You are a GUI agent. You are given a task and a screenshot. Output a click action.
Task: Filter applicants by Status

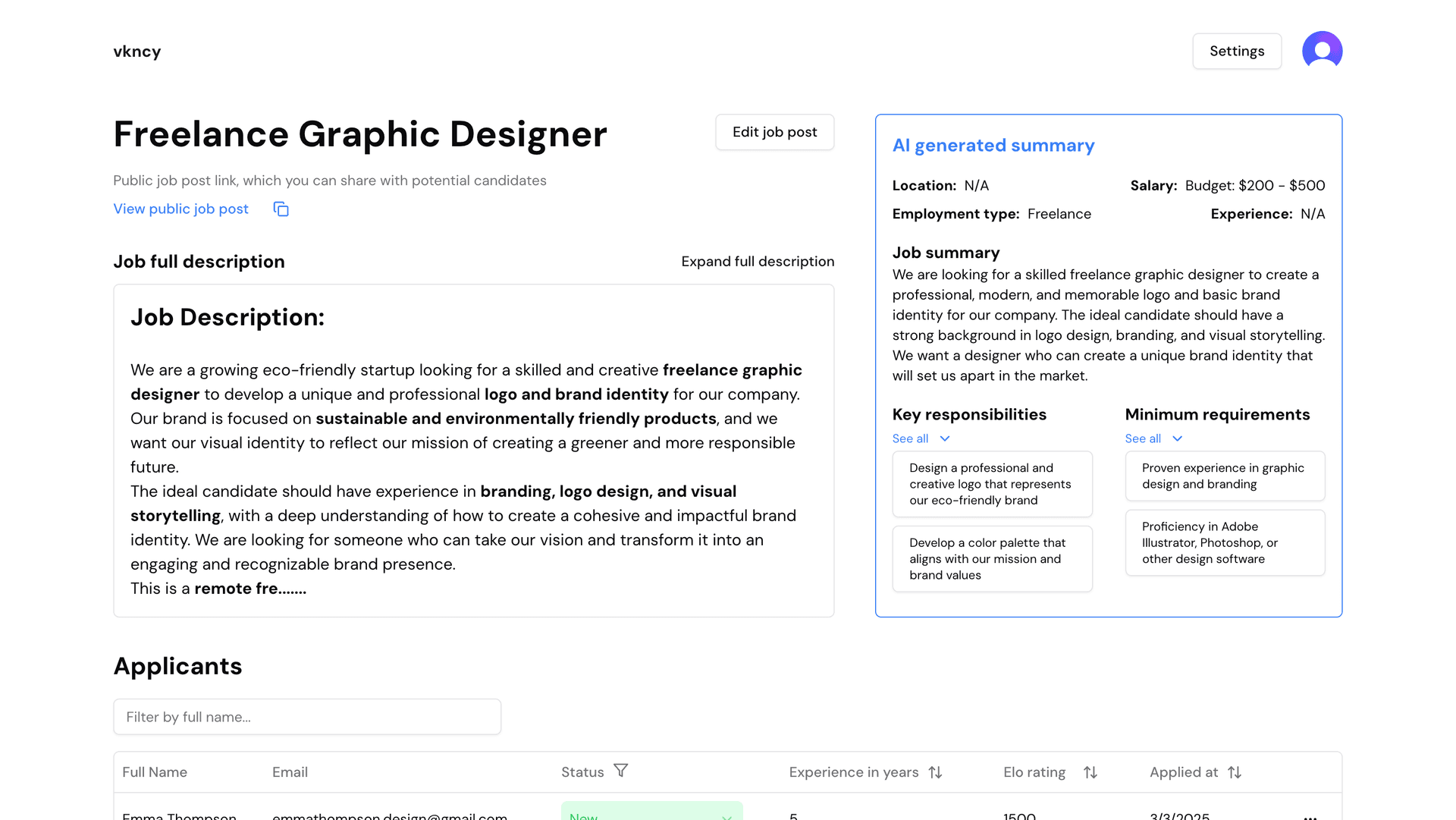pos(620,771)
